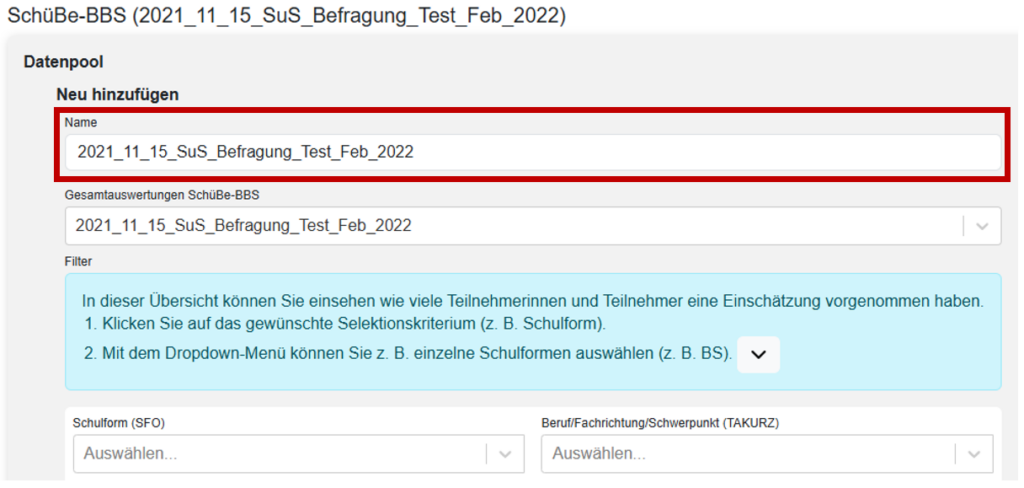The width and height of the screenshot is (1024, 488).
Task: Click the Filter section label
Action: tap(78, 261)
